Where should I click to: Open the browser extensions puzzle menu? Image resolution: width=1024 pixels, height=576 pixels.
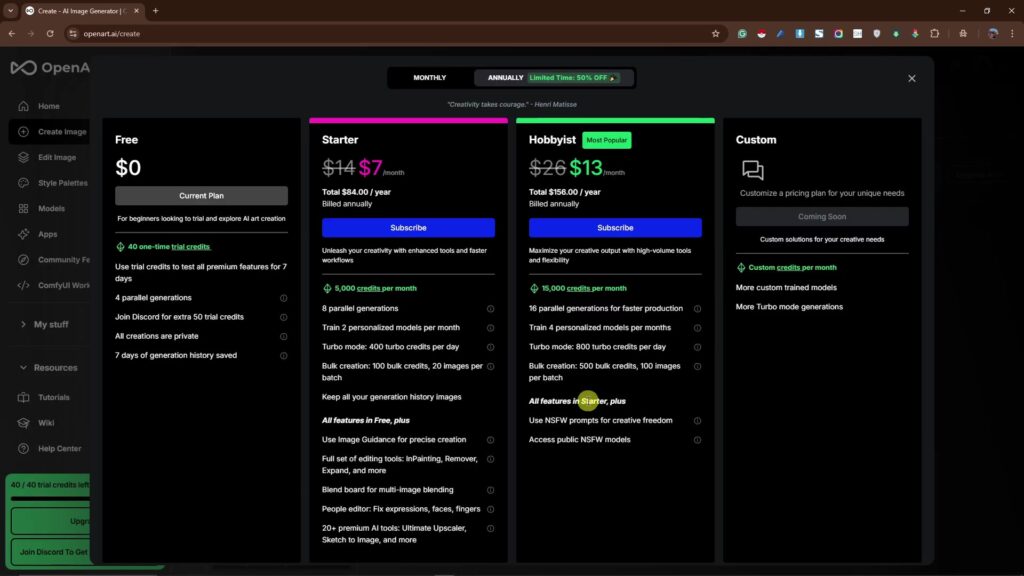935,33
